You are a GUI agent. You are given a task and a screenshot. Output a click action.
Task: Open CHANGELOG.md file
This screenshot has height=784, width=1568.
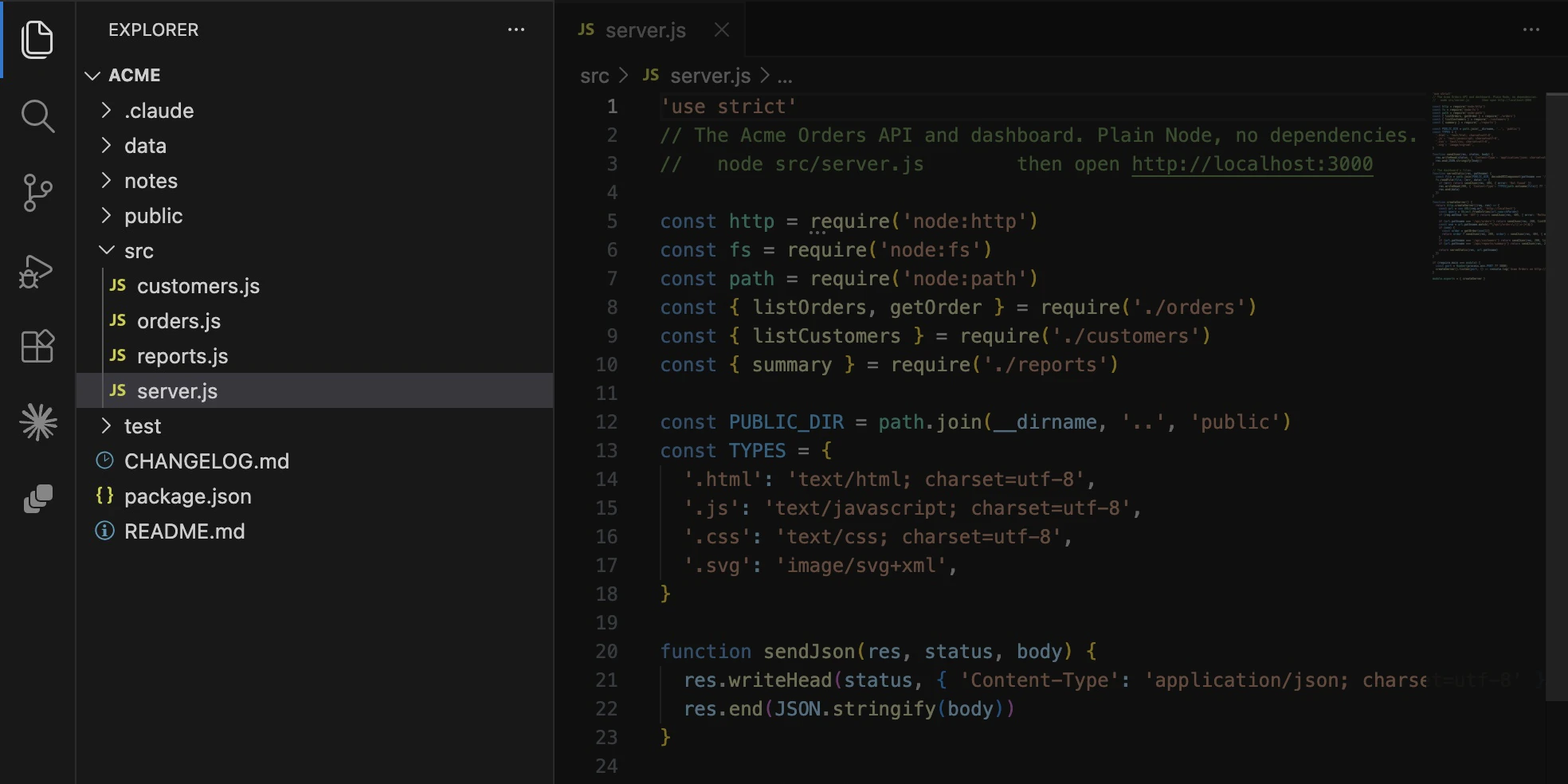pyautogui.click(x=315, y=461)
